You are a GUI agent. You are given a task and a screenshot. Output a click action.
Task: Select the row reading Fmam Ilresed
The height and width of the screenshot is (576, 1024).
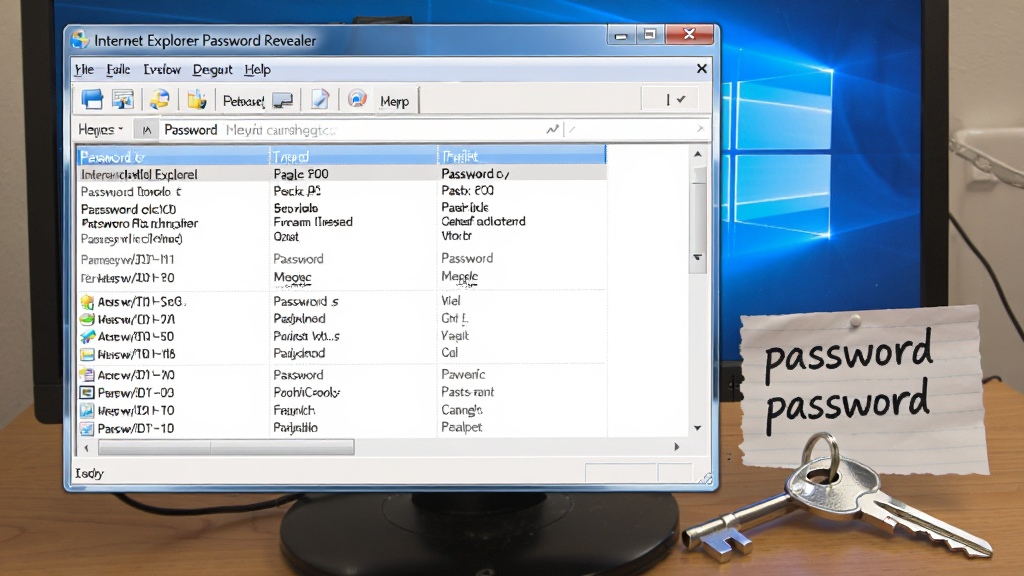coord(342,223)
